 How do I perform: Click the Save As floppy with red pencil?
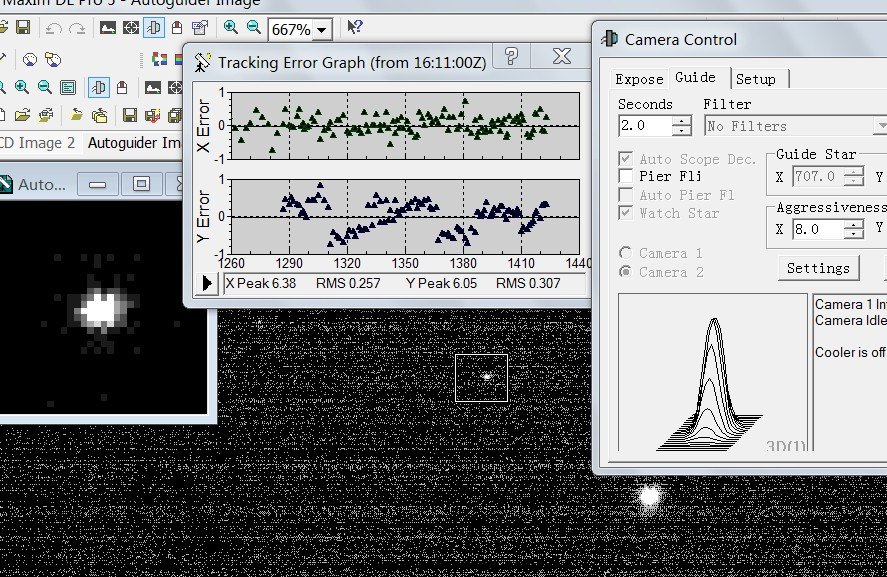152,115
